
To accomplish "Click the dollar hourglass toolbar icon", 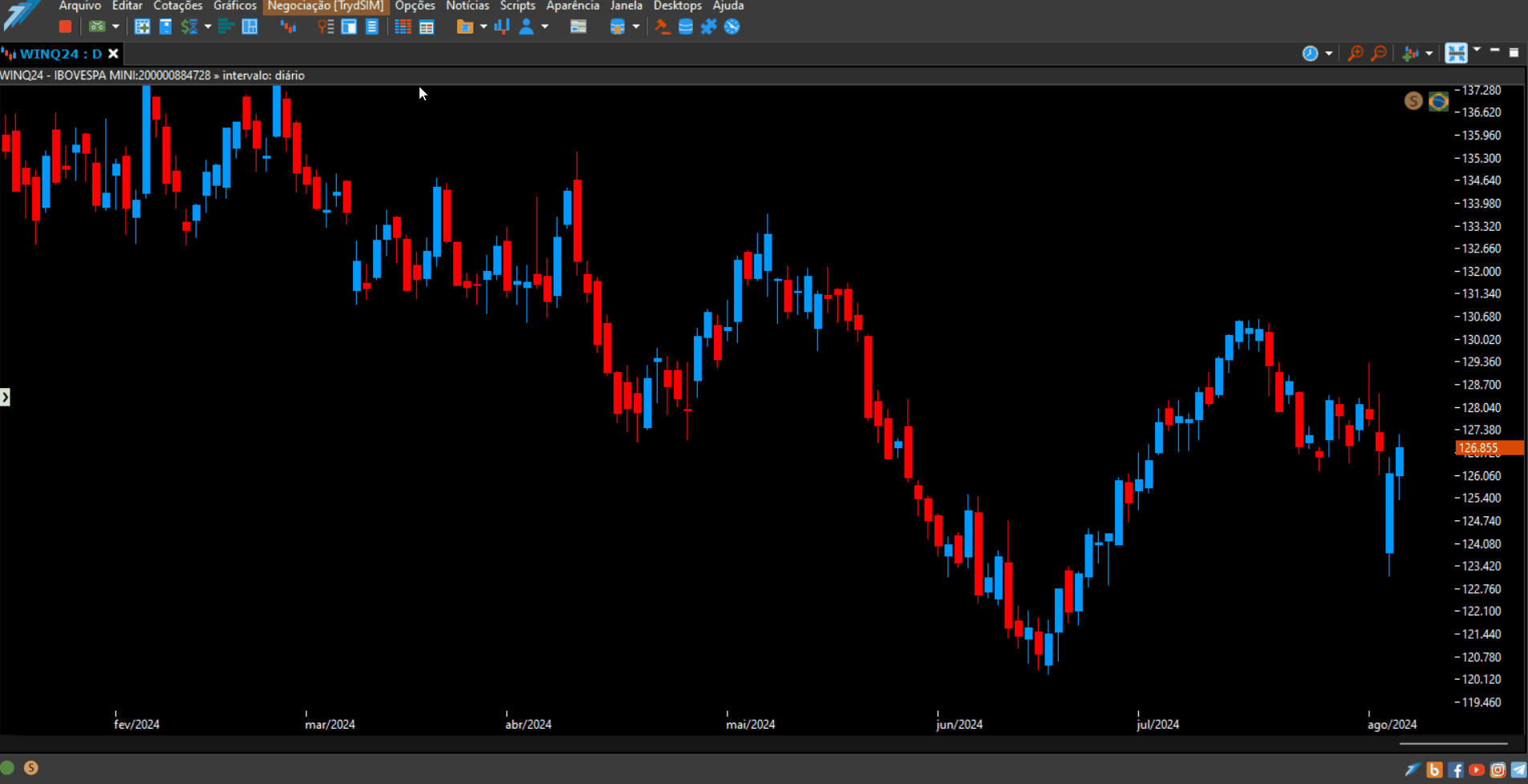I will tap(189, 26).
